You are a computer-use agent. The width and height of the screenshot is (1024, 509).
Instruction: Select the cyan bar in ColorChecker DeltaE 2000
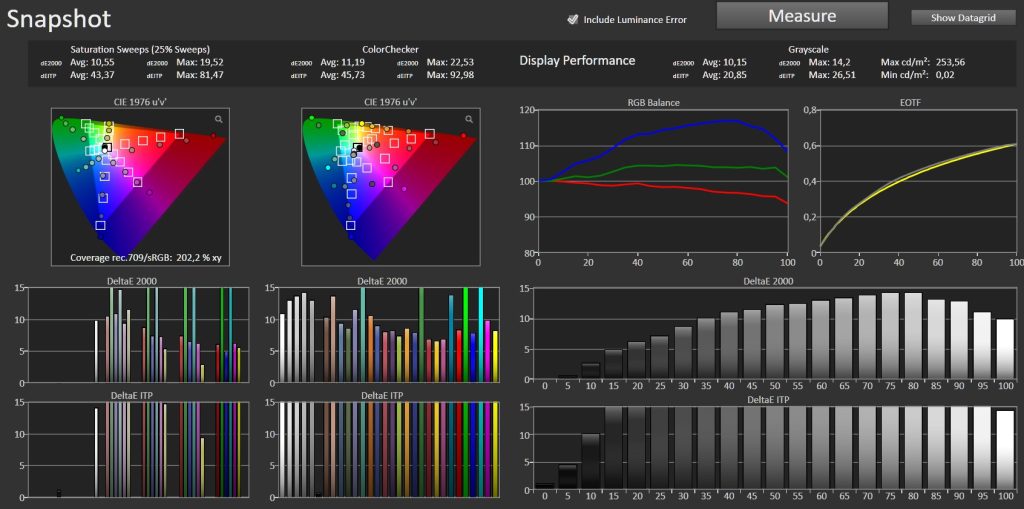point(481,335)
